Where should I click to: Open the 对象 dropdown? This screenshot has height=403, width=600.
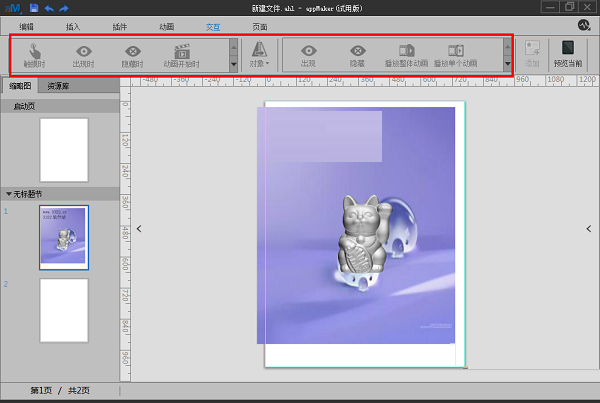coord(259,53)
